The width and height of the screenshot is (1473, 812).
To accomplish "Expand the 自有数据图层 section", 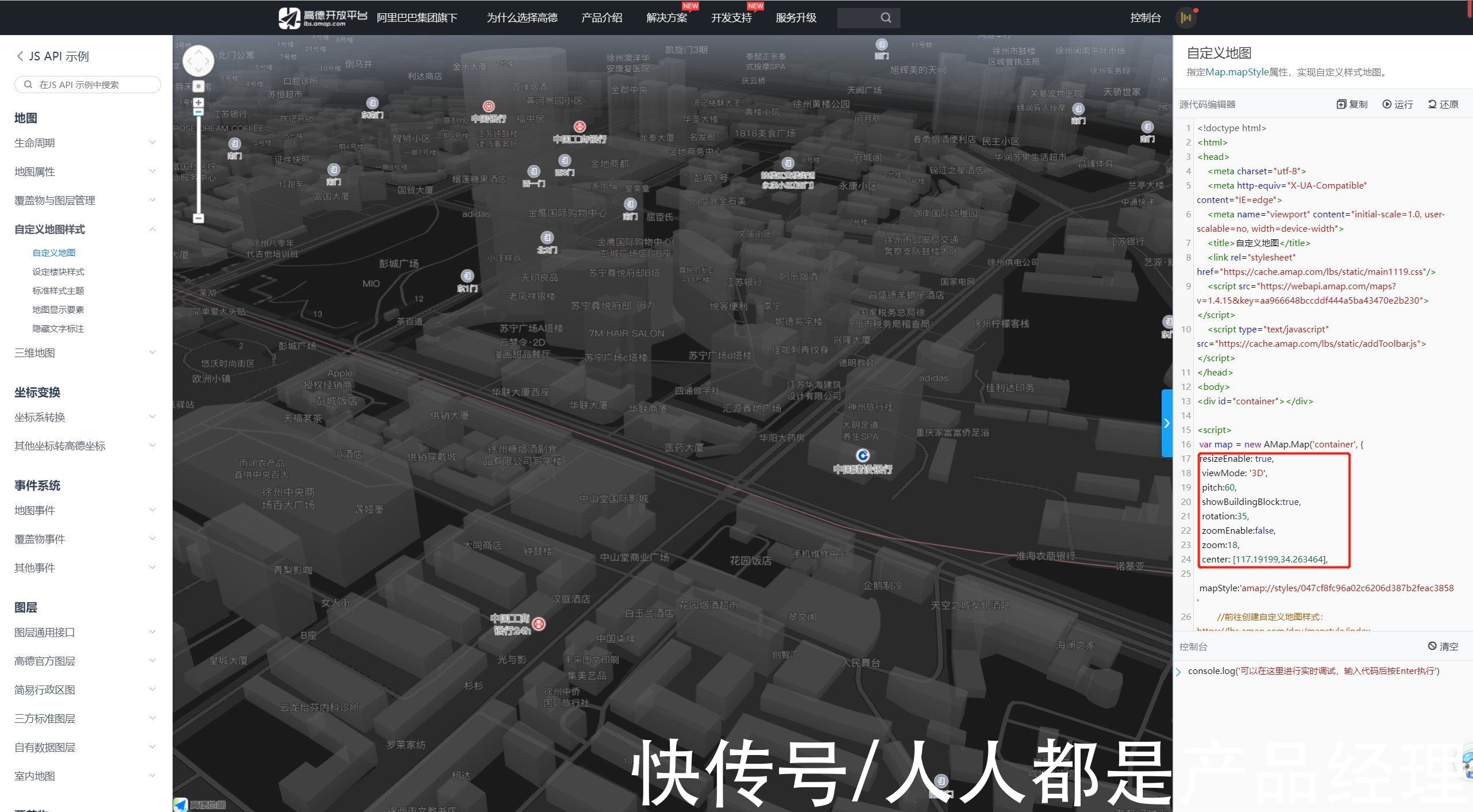I will point(86,747).
